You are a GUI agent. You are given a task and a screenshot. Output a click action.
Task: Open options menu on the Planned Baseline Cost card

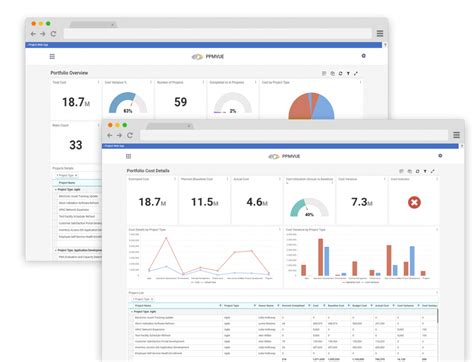pyautogui.click(x=227, y=179)
